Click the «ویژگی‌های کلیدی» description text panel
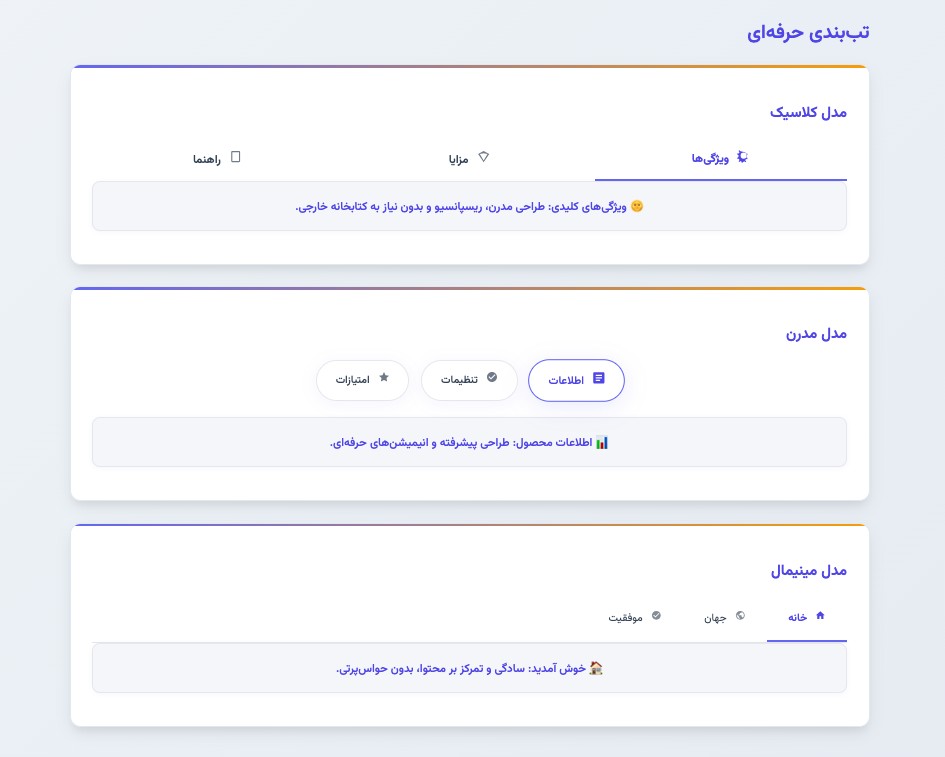The width and height of the screenshot is (945, 757). (469, 204)
